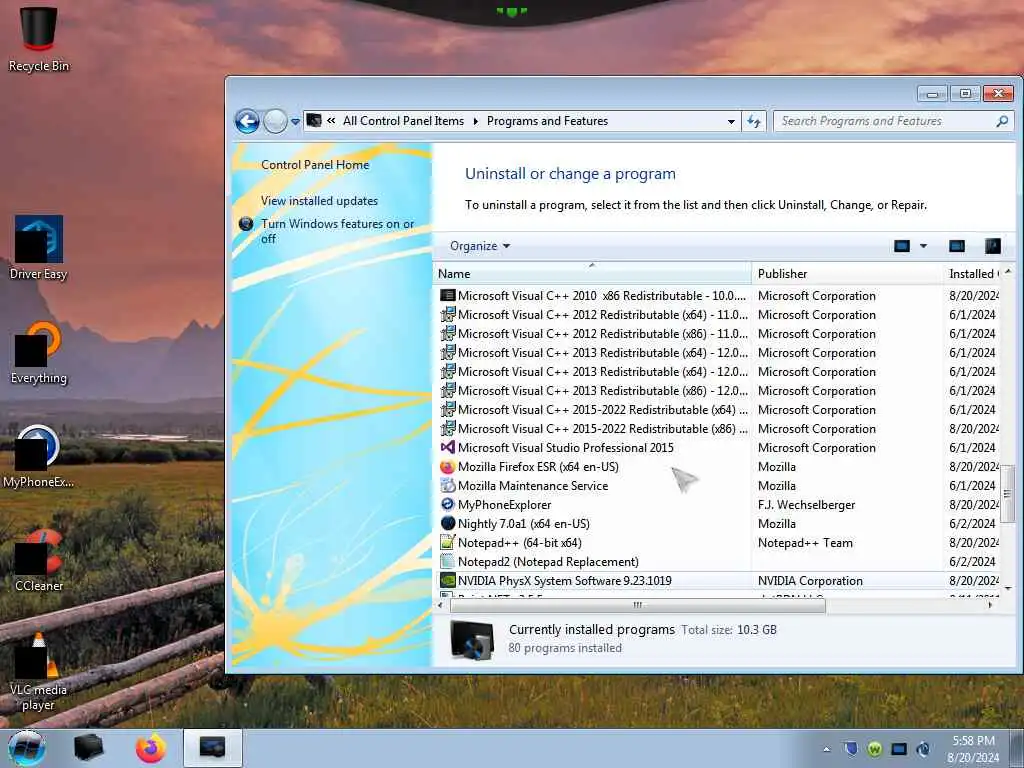Click All Control Panel Items breadcrumb

403,121
